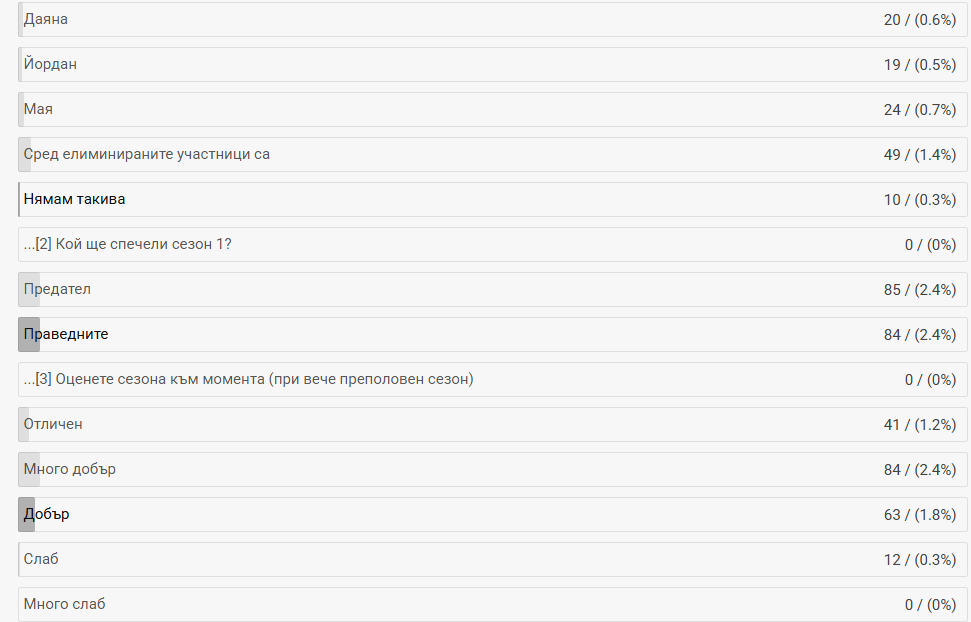Viewport: 971px width, 622px height.
Task: Click question "[2] Кой ще спечели сезон 1?"
Action: 128,245
